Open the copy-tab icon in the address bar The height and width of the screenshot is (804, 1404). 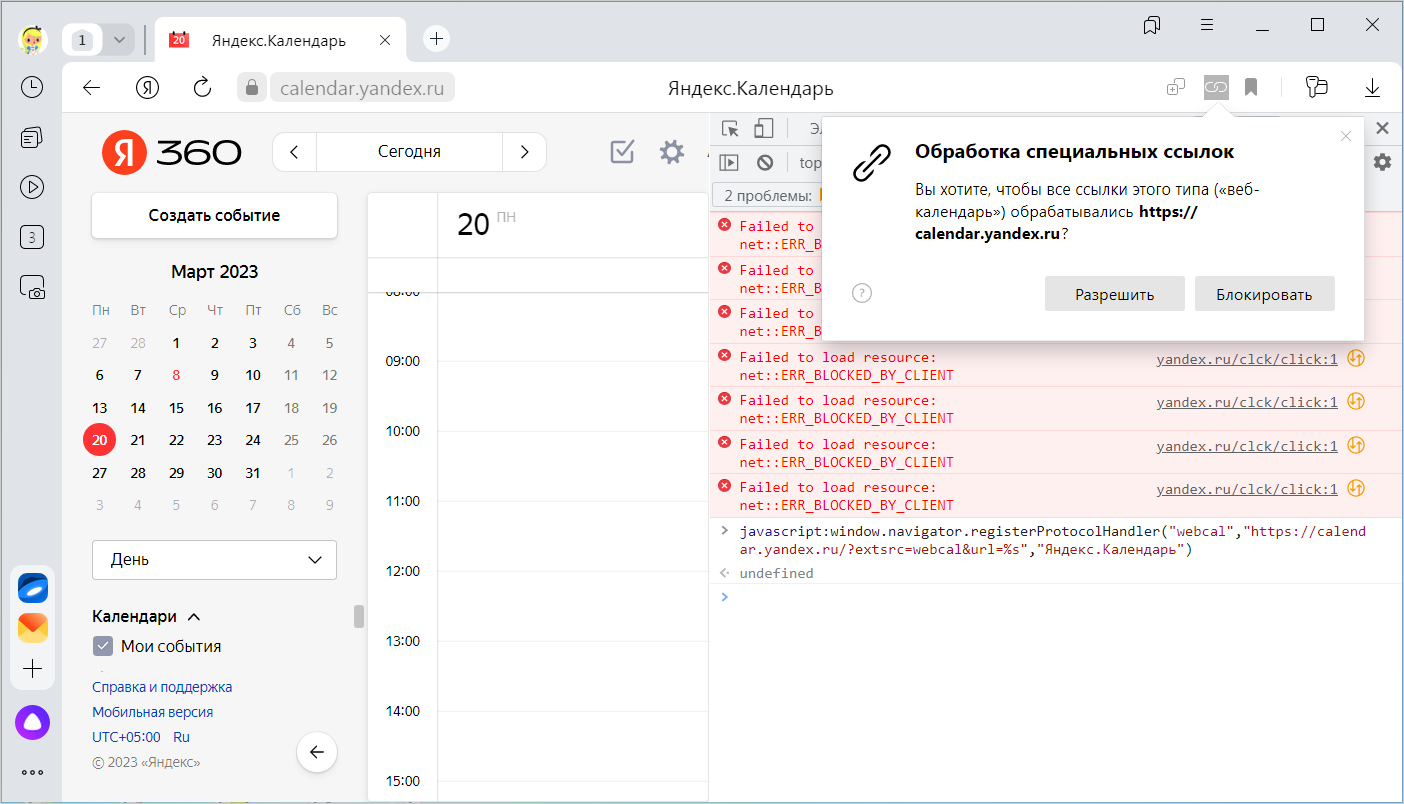pos(1176,88)
